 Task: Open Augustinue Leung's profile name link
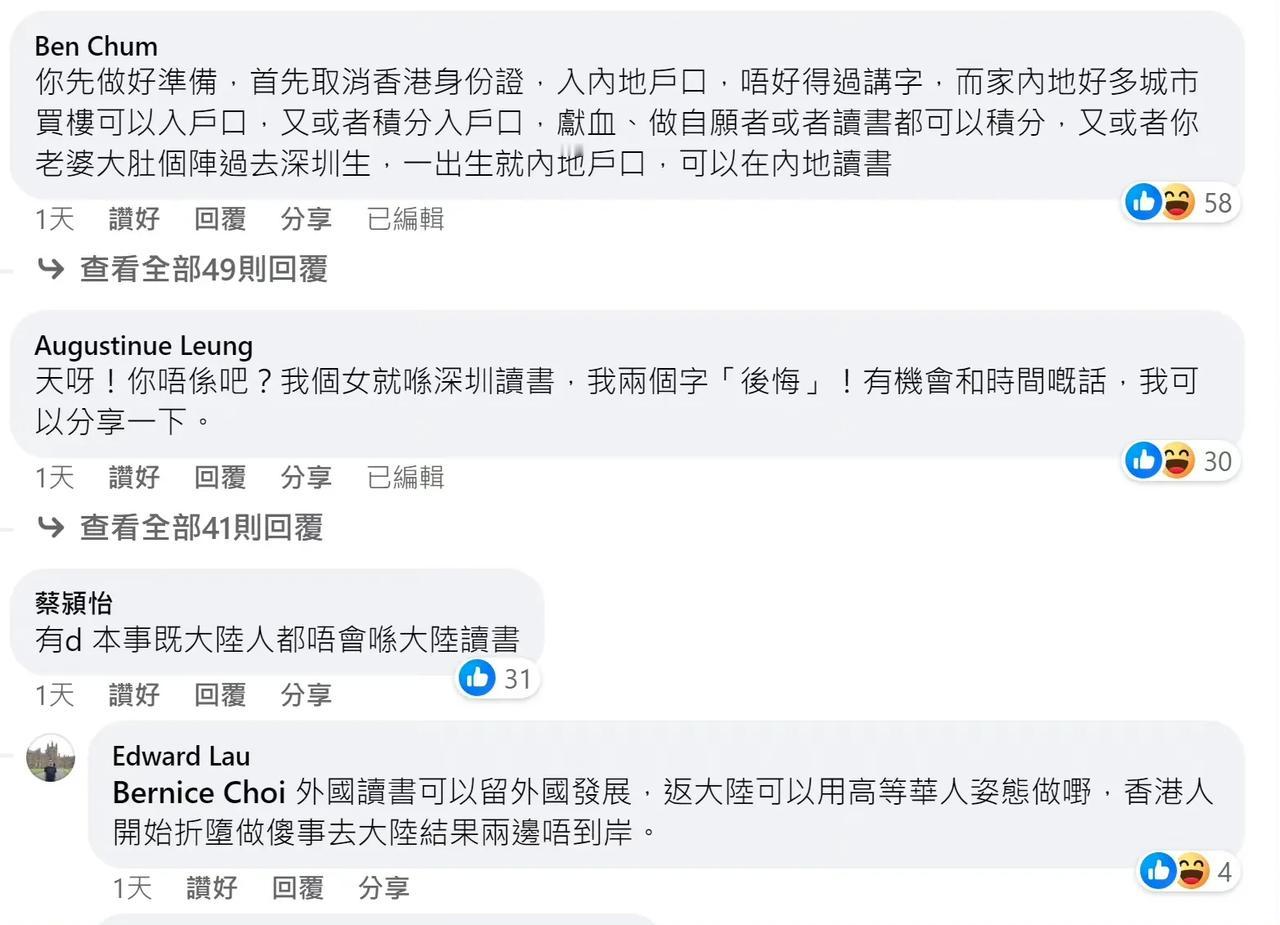coord(143,345)
